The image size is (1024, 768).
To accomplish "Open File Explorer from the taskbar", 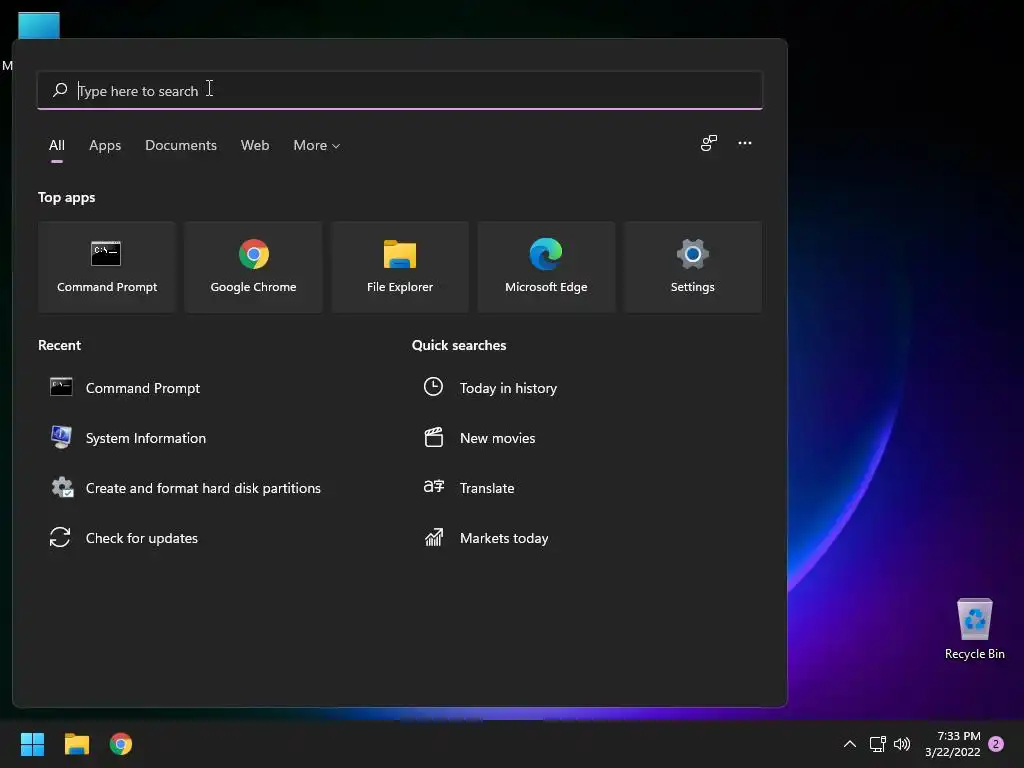I will point(76,744).
